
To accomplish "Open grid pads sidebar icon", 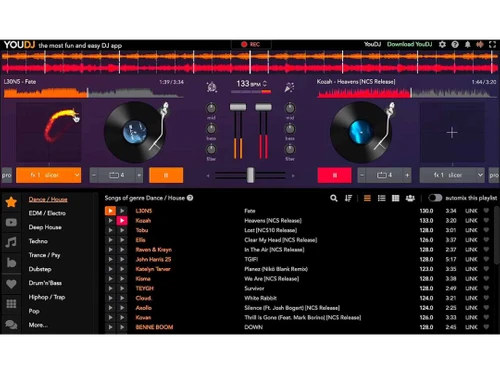I will click(11, 304).
